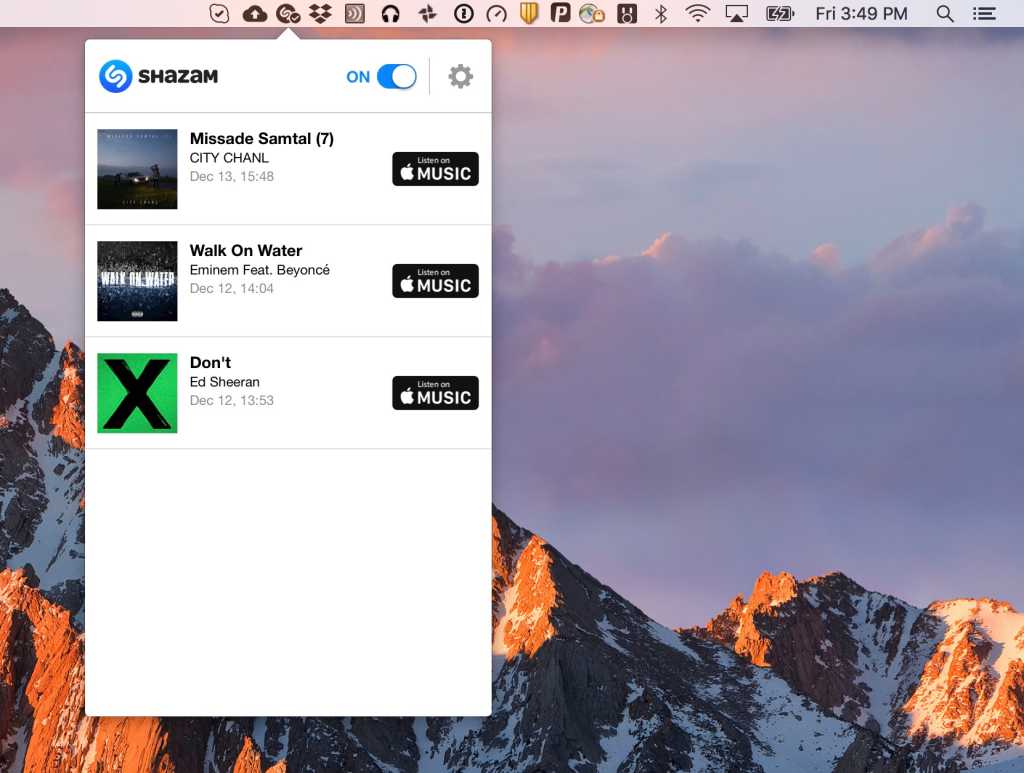The height and width of the screenshot is (773, 1024).
Task: Open the battery status menu
Action: point(780,14)
